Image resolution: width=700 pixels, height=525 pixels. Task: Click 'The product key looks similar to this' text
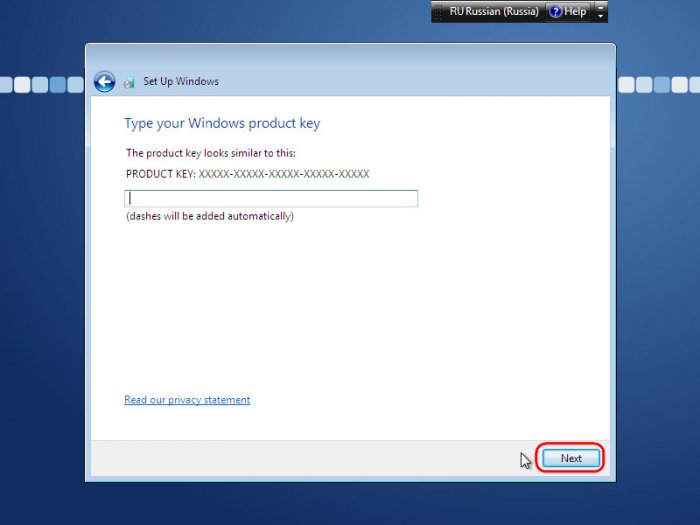click(x=211, y=153)
